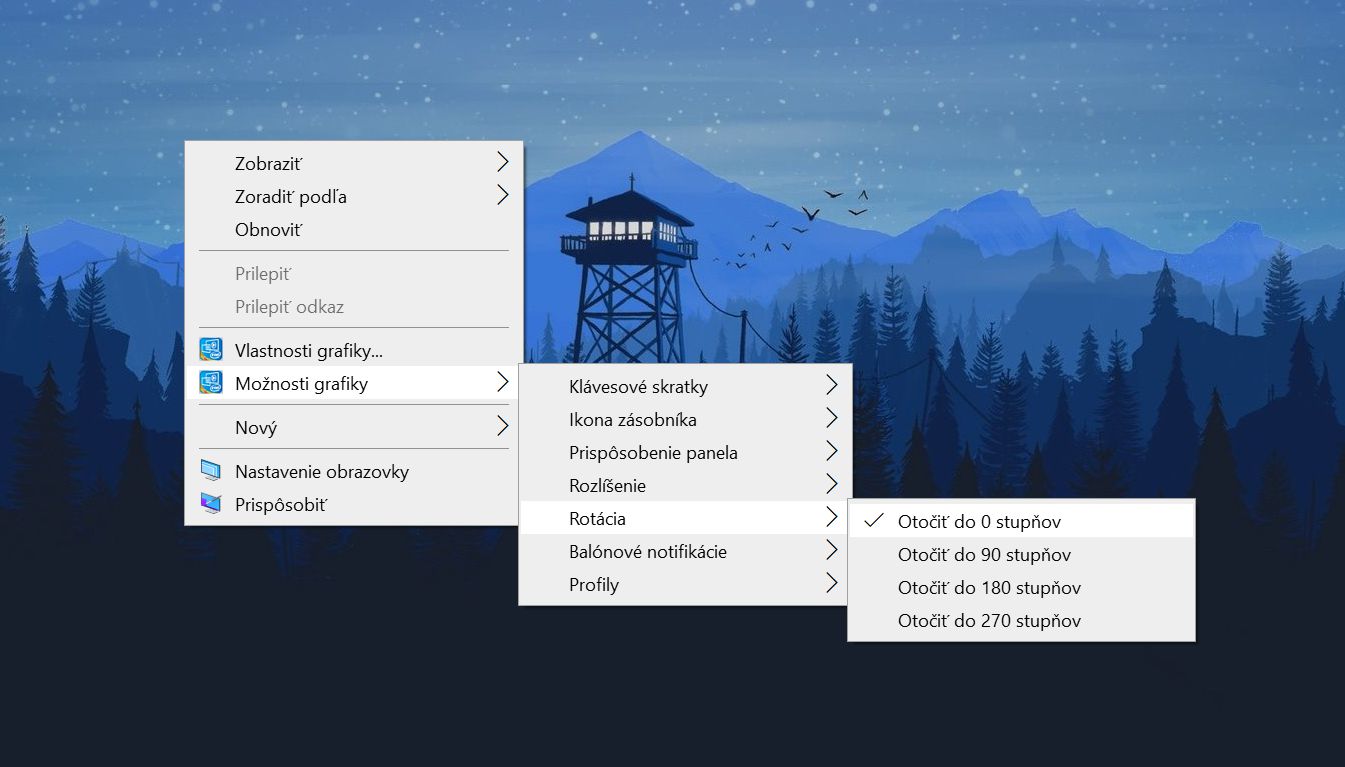Click the greyed-out Prilepiť entry
The width and height of the screenshot is (1345, 767).
pos(354,273)
